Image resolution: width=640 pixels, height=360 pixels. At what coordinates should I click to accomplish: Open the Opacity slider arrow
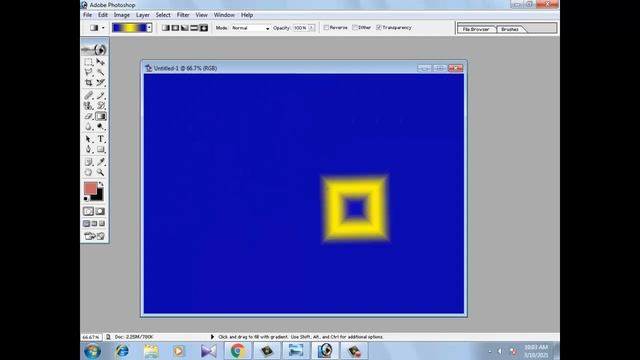tap(311, 28)
